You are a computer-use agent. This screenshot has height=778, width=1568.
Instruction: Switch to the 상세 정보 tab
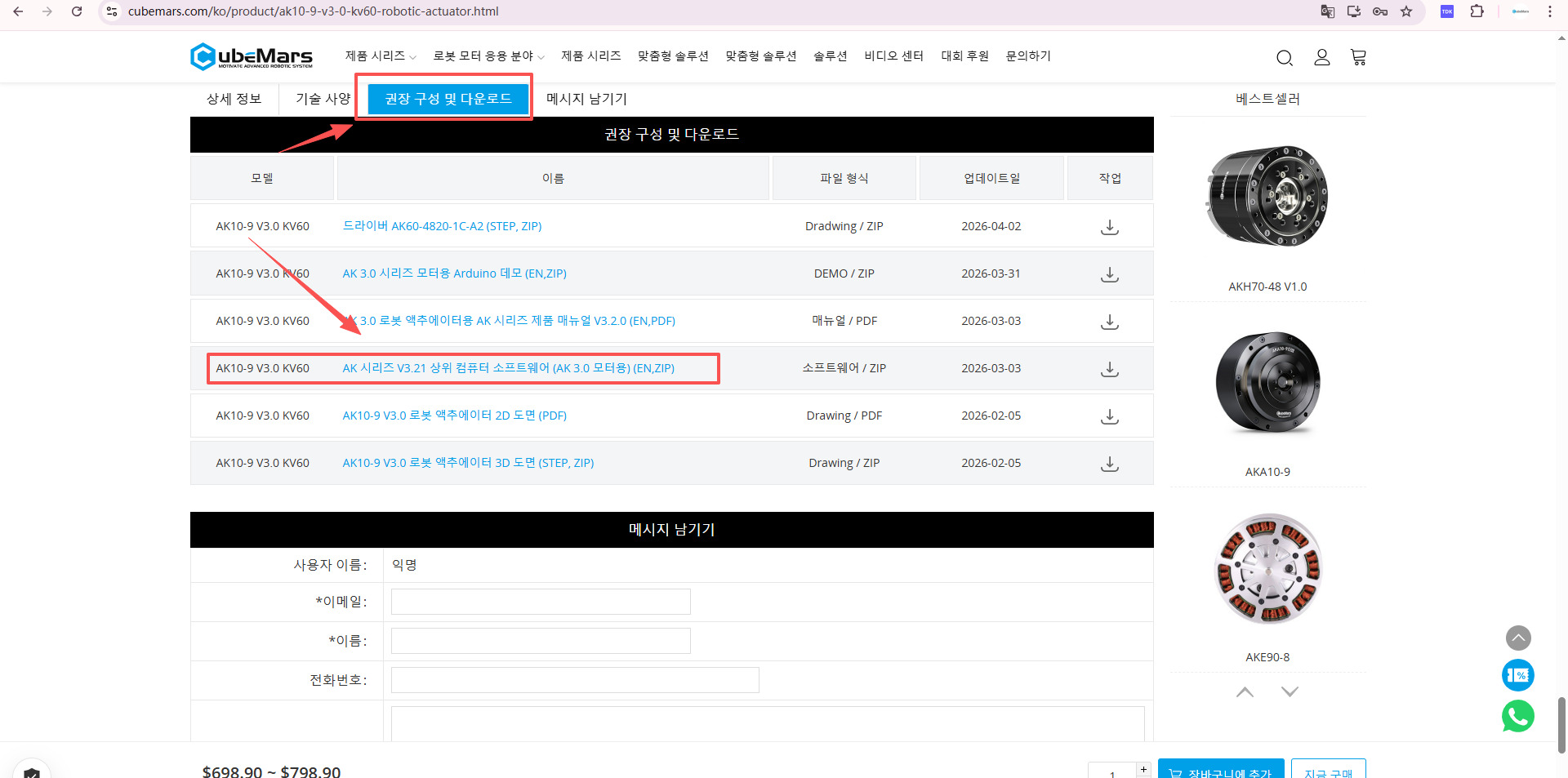(x=234, y=99)
